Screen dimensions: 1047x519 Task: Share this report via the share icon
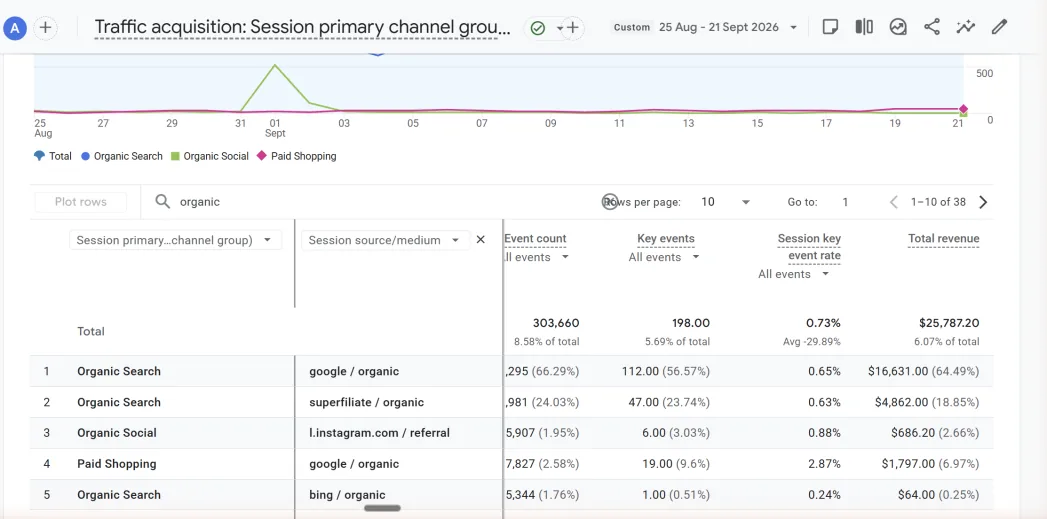click(931, 27)
